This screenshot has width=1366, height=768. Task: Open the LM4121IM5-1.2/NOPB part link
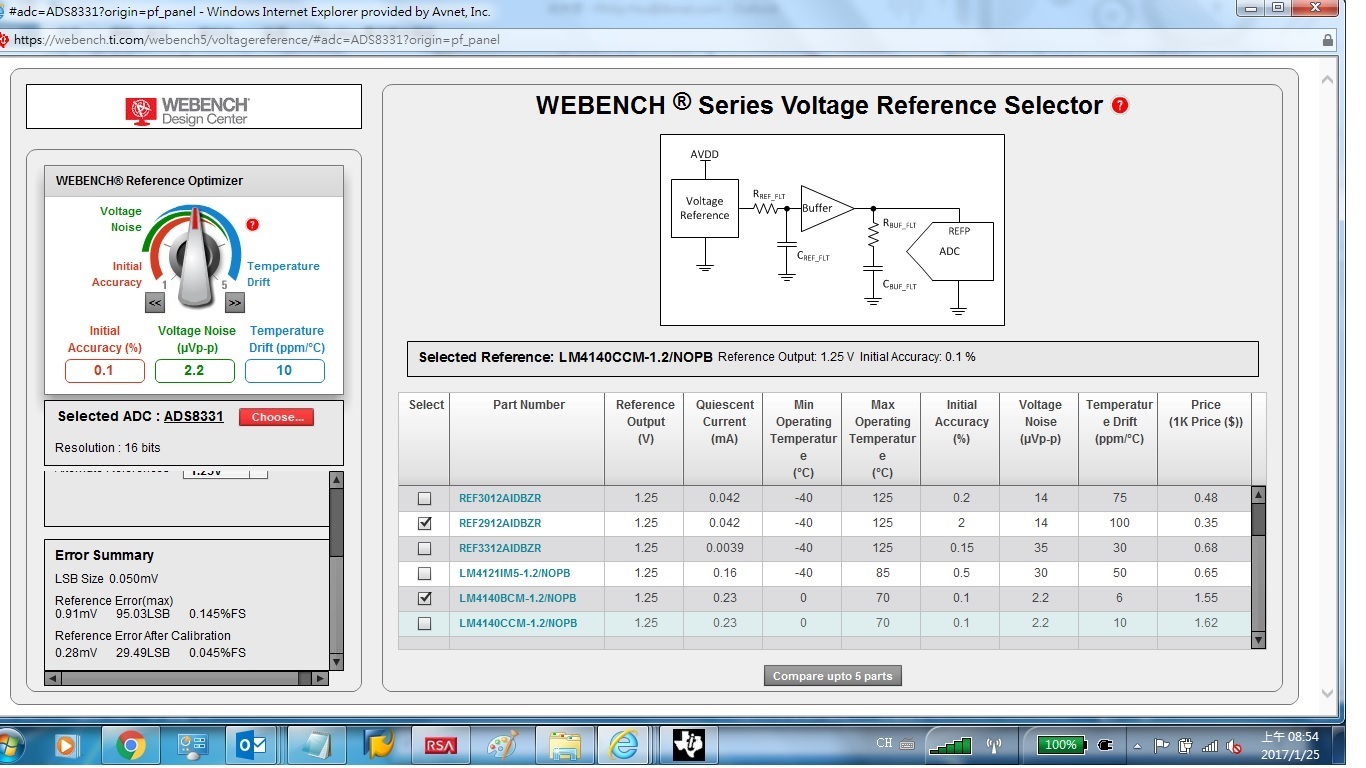click(515, 573)
